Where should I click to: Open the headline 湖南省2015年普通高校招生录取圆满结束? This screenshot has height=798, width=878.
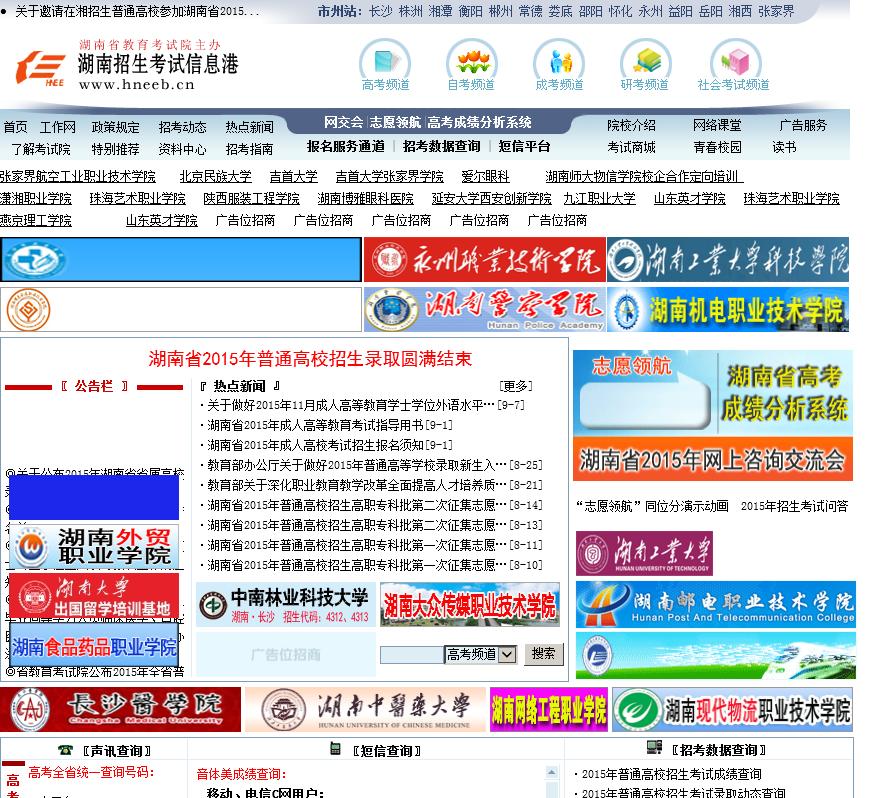[x=310, y=359]
